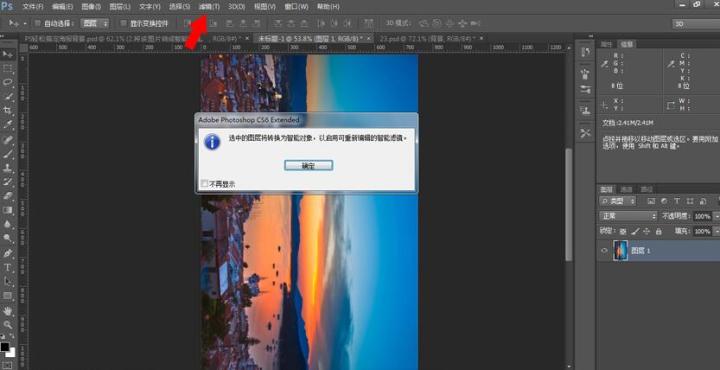
Task: Click the type layer filter icon
Action: [677, 201]
